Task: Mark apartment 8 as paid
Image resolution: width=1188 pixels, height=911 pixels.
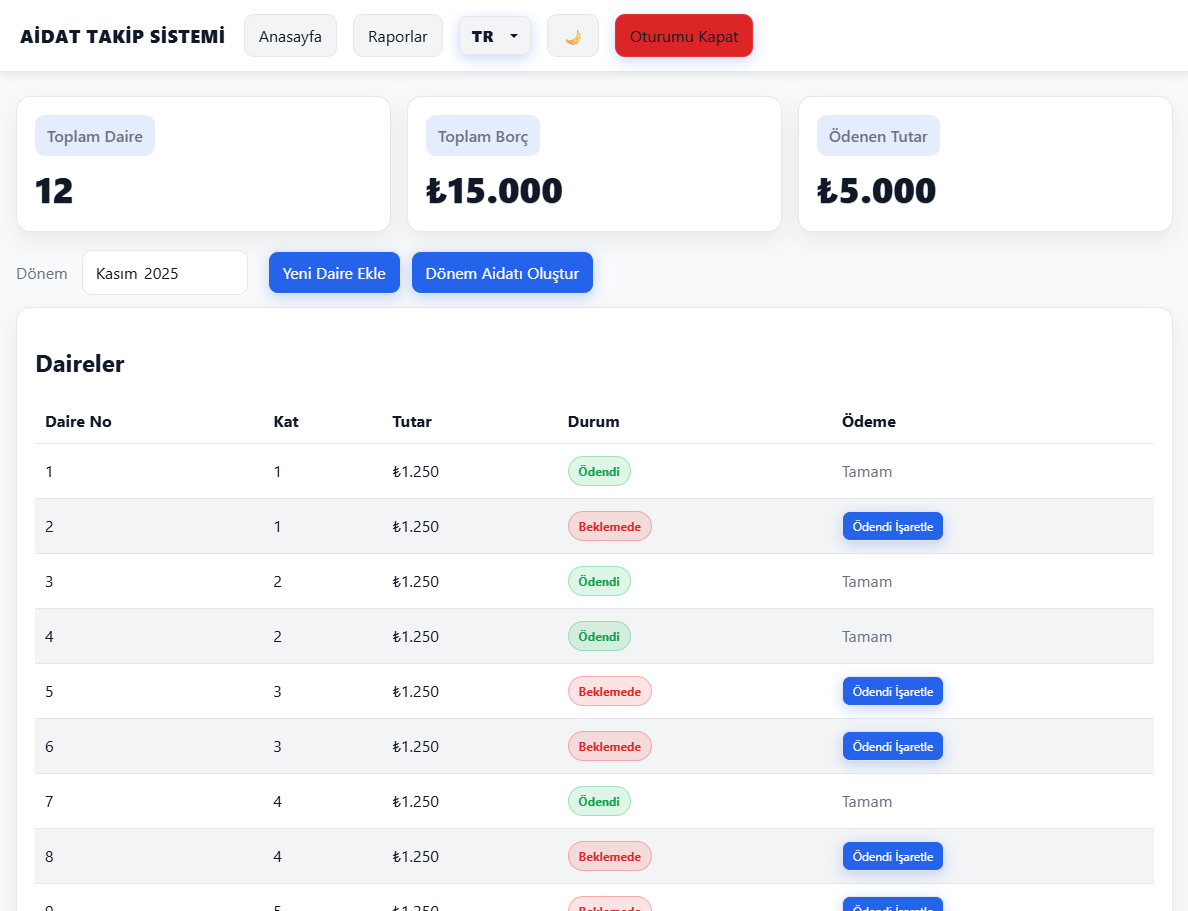Action: [892, 856]
